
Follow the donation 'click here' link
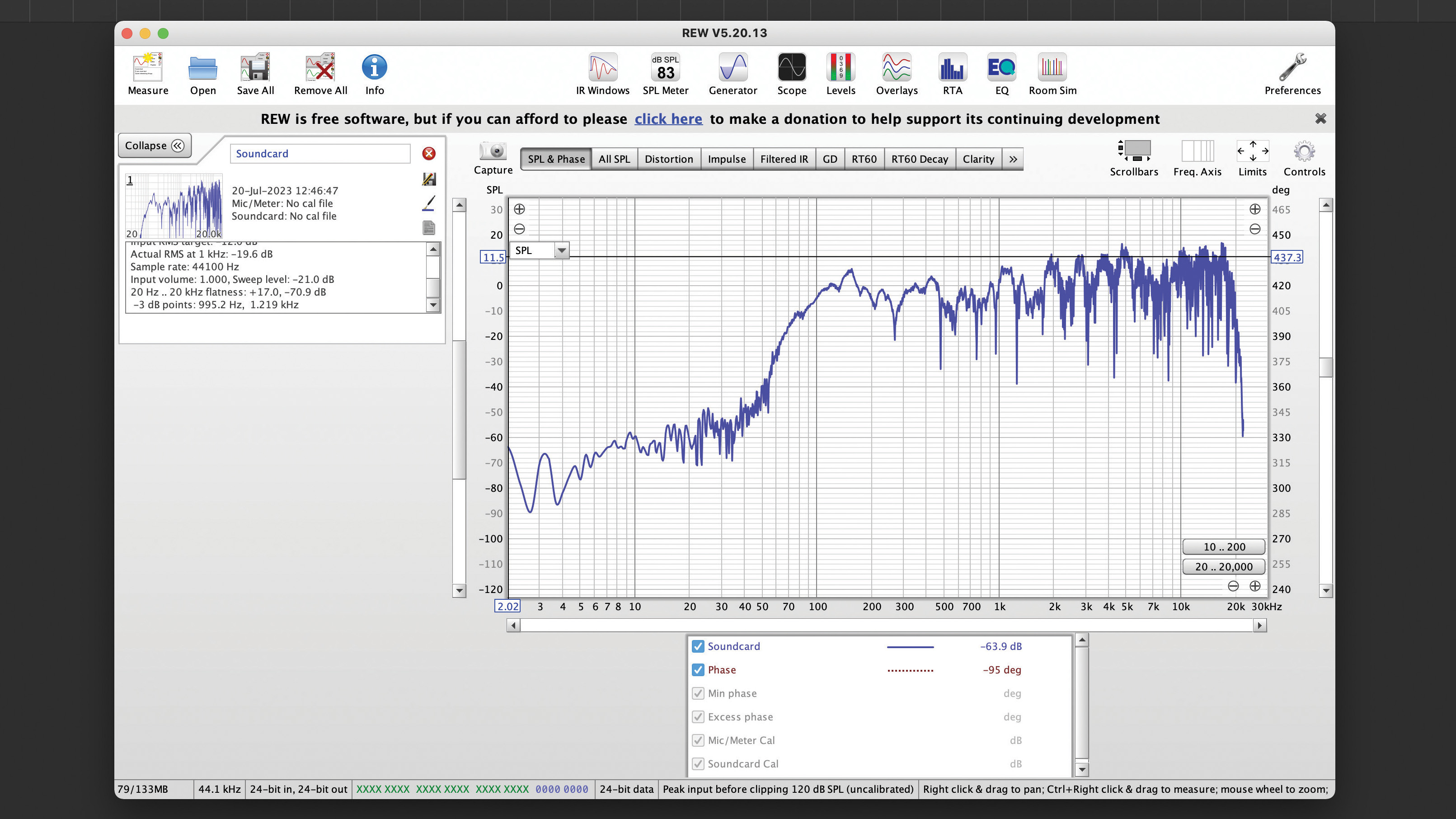[668, 119]
